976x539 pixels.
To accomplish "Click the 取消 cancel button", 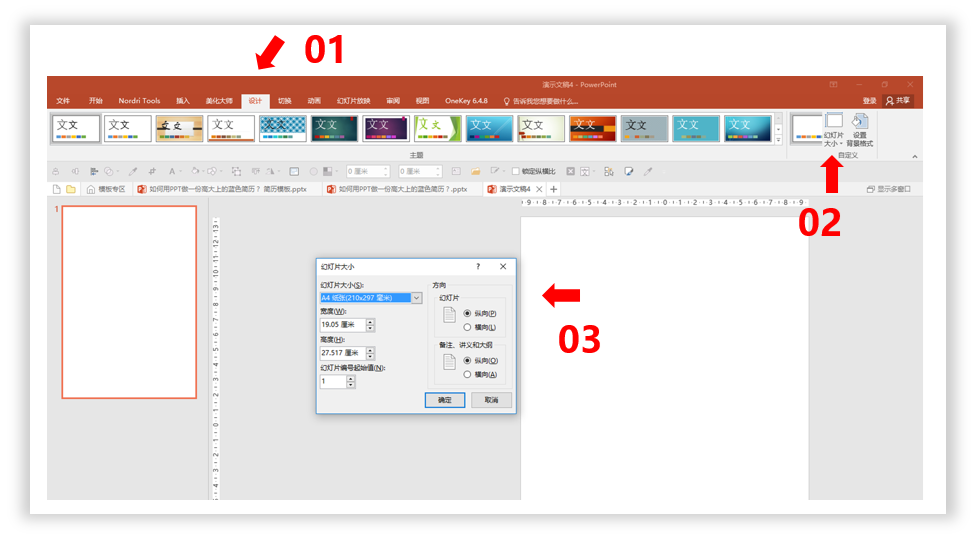I will point(492,400).
